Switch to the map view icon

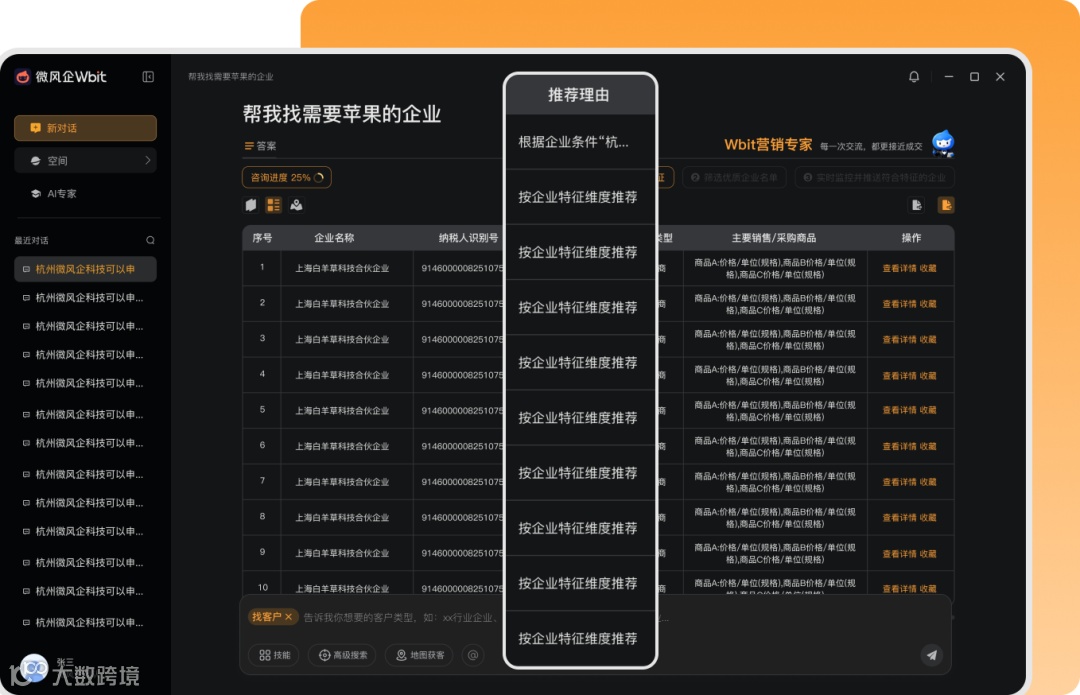(296, 205)
